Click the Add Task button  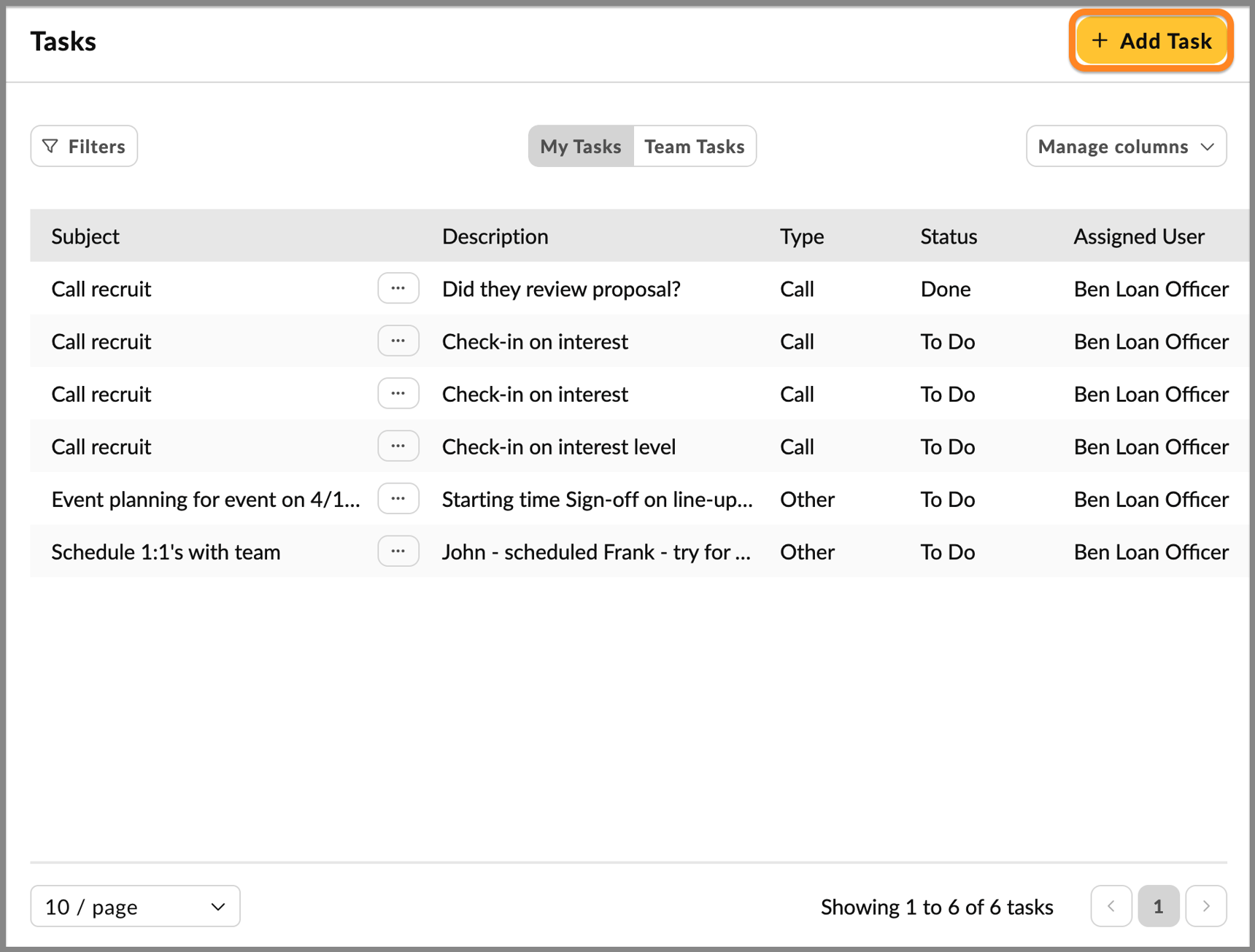(1151, 41)
